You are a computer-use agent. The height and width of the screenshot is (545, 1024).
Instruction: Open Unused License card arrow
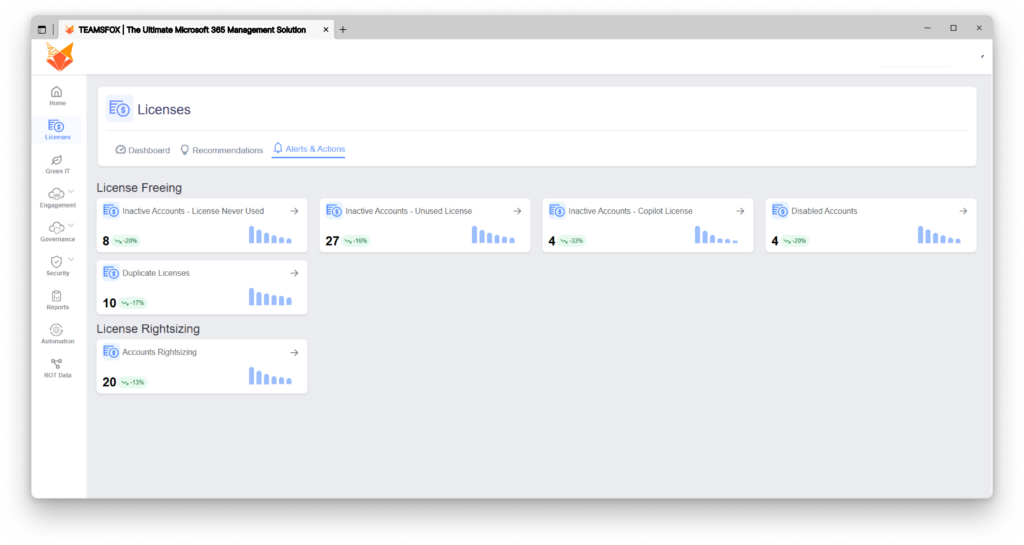(517, 211)
